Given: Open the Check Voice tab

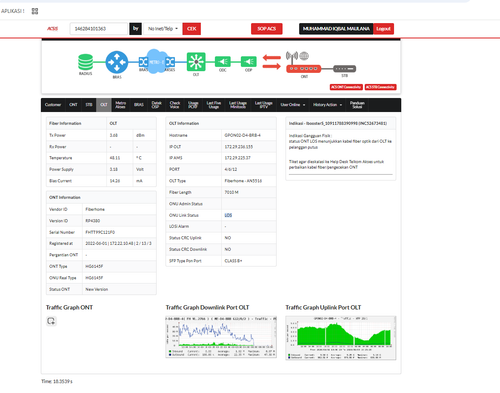Looking at the screenshot, I should pyautogui.click(x=175, y=105).
